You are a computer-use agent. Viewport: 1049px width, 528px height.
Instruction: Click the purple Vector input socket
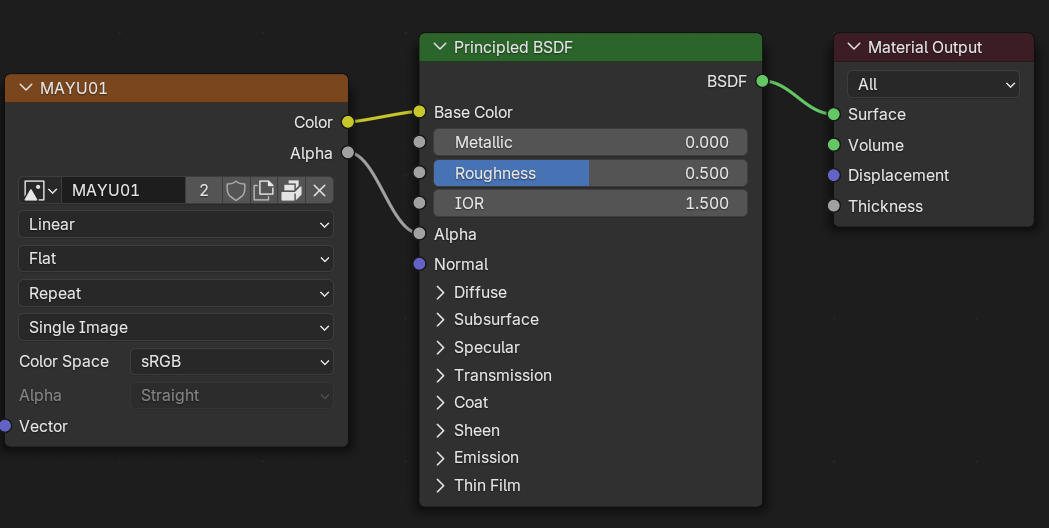[5, 426]
